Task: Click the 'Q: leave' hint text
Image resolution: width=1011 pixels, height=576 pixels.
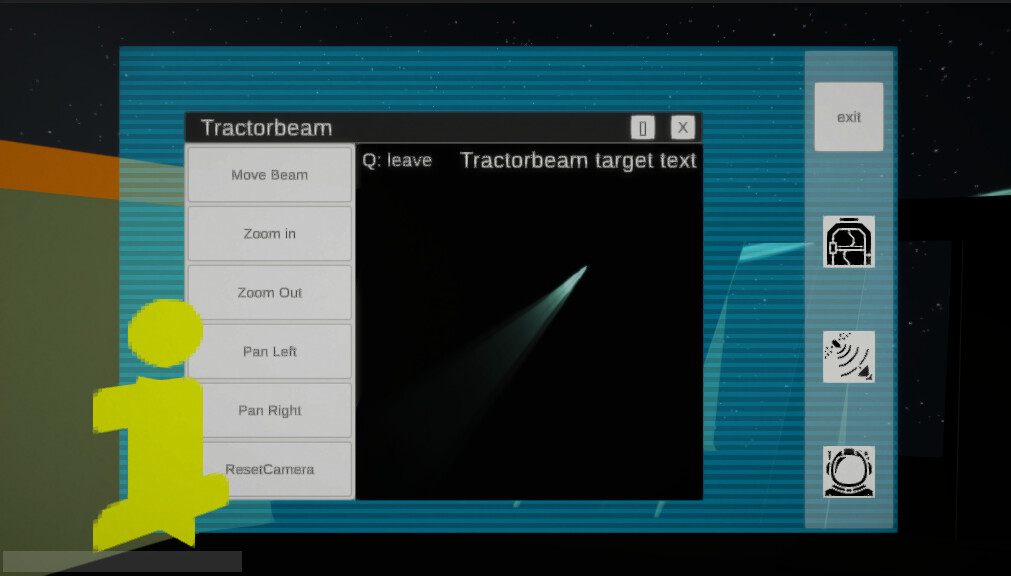Action: pos(397,160)
